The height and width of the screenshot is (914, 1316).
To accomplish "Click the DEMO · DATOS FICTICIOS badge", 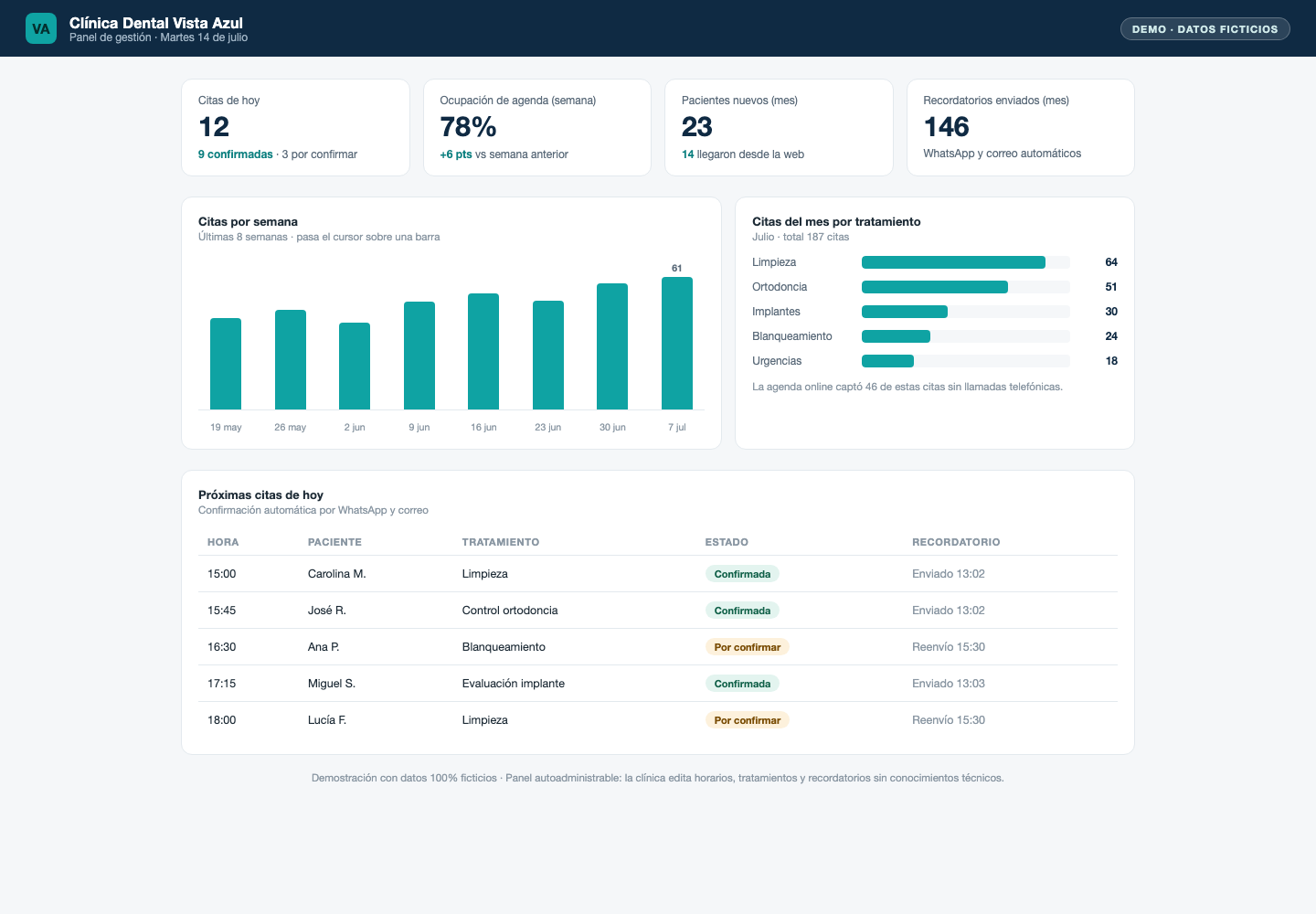I will pos(1205,29).
